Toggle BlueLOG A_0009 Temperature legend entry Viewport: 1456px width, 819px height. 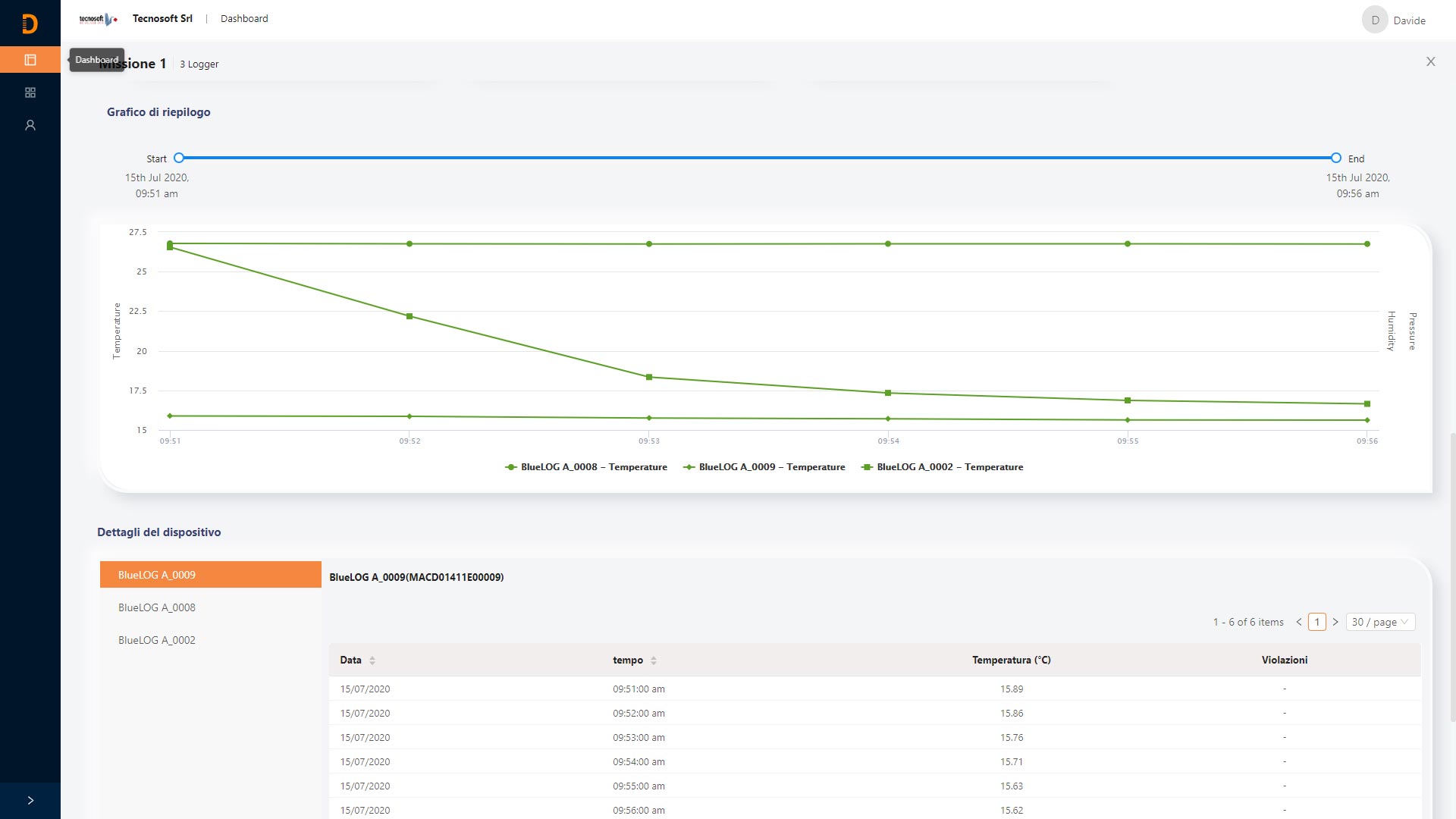pyautogui.click(x=764, y=467)
